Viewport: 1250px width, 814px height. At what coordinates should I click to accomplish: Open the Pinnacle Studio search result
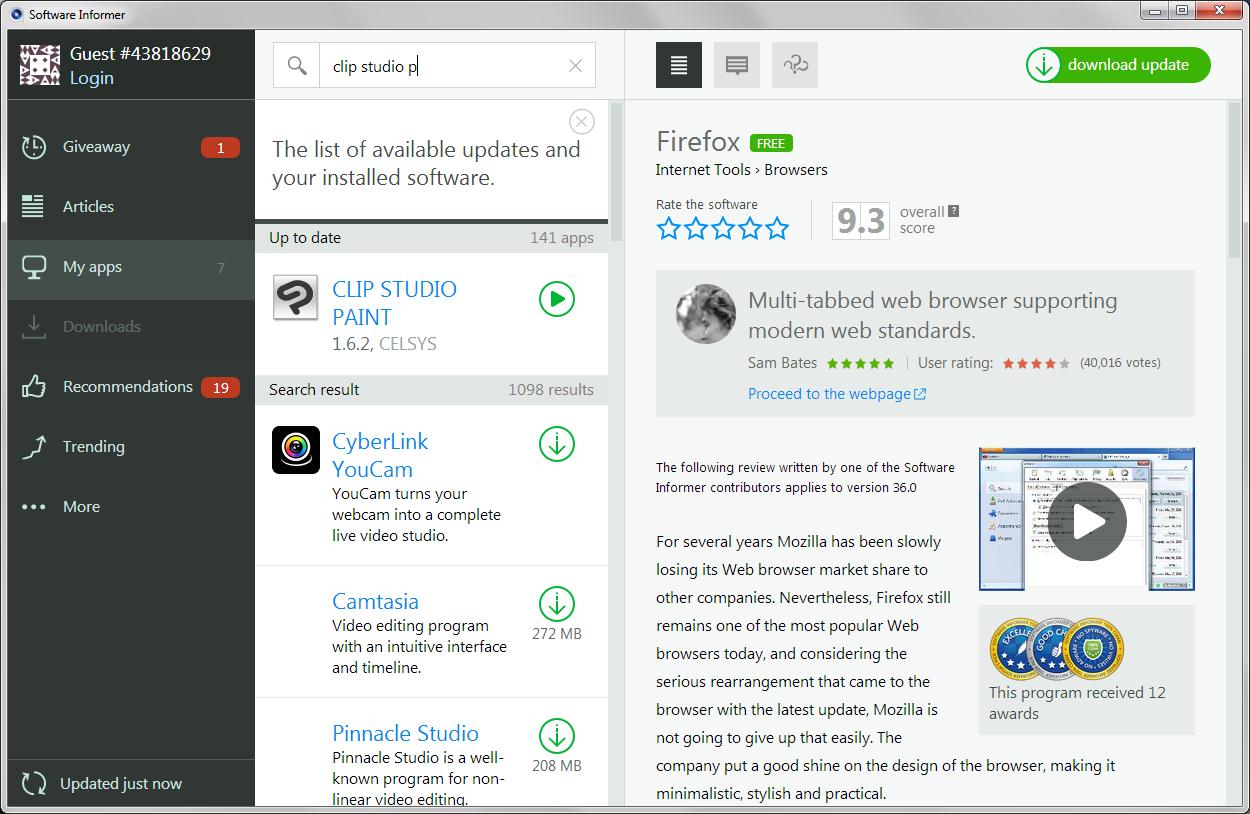(x=405, y=733)
